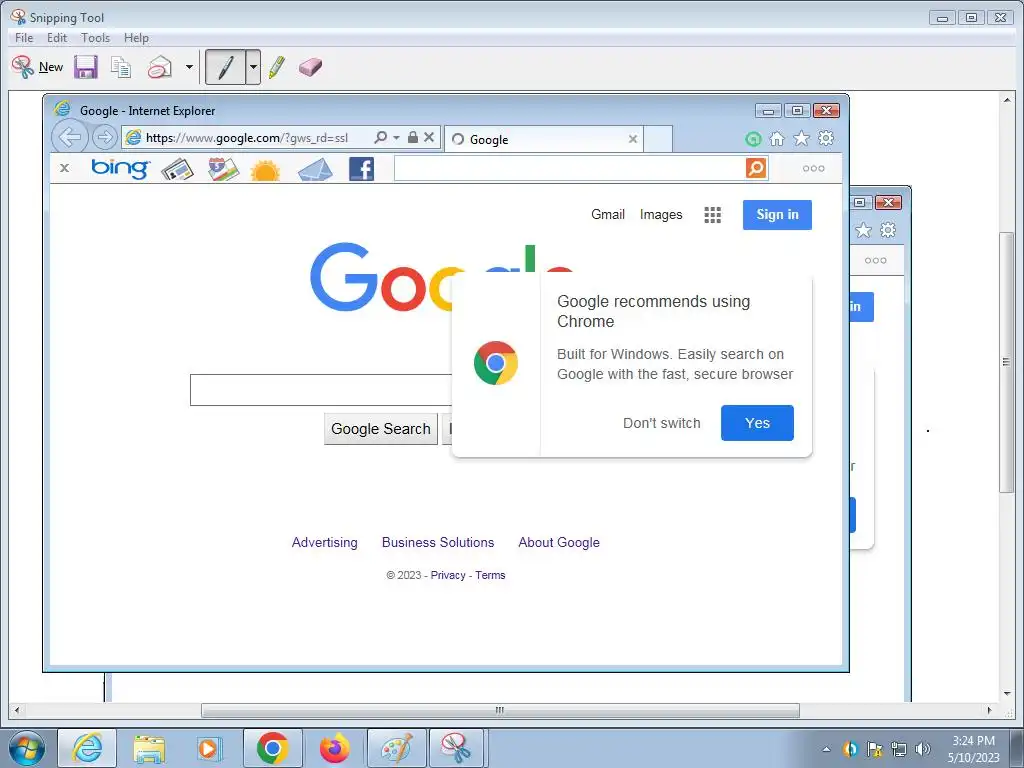Click the google.com address bar
This screenshot has width=1024, height=768.
pyautogui.click(x=247, y=138)
